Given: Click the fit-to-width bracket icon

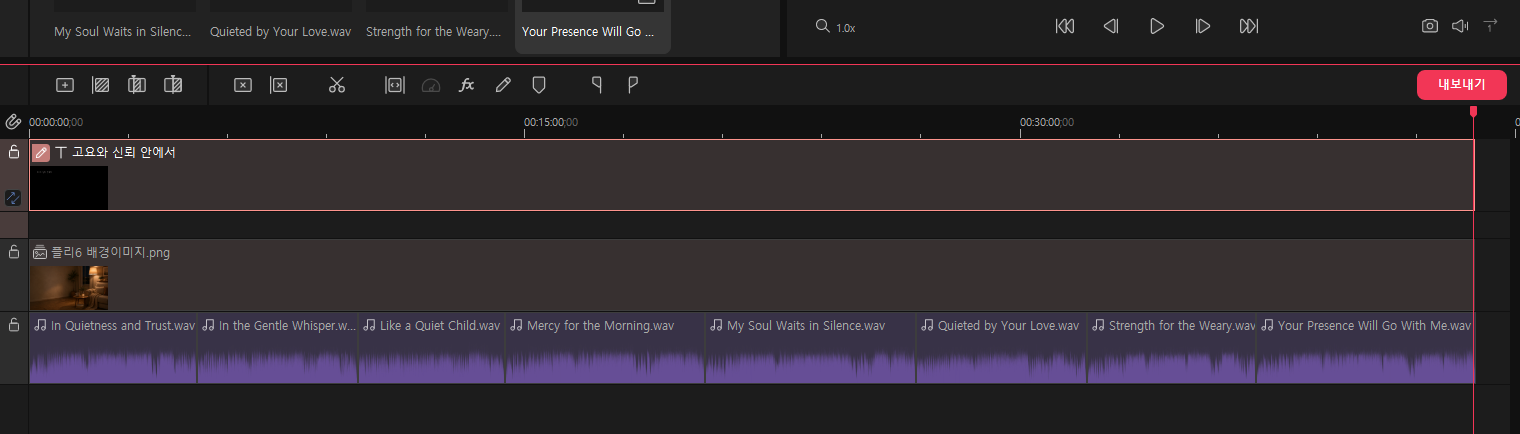Looking at the screenshot, I should 395,85.
